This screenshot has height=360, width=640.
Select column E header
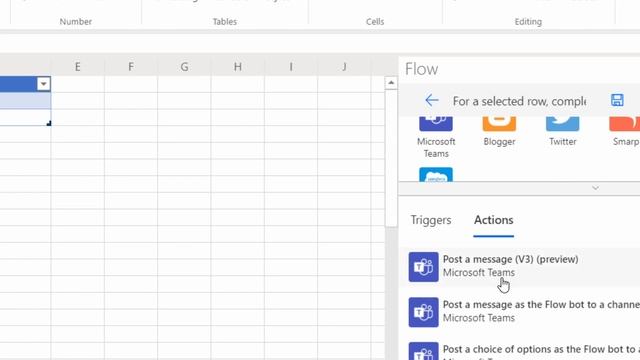[x=78, y=67]
